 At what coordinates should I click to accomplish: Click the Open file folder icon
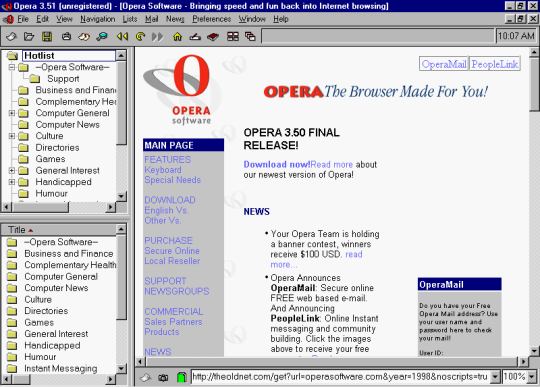tap(29, 36)
